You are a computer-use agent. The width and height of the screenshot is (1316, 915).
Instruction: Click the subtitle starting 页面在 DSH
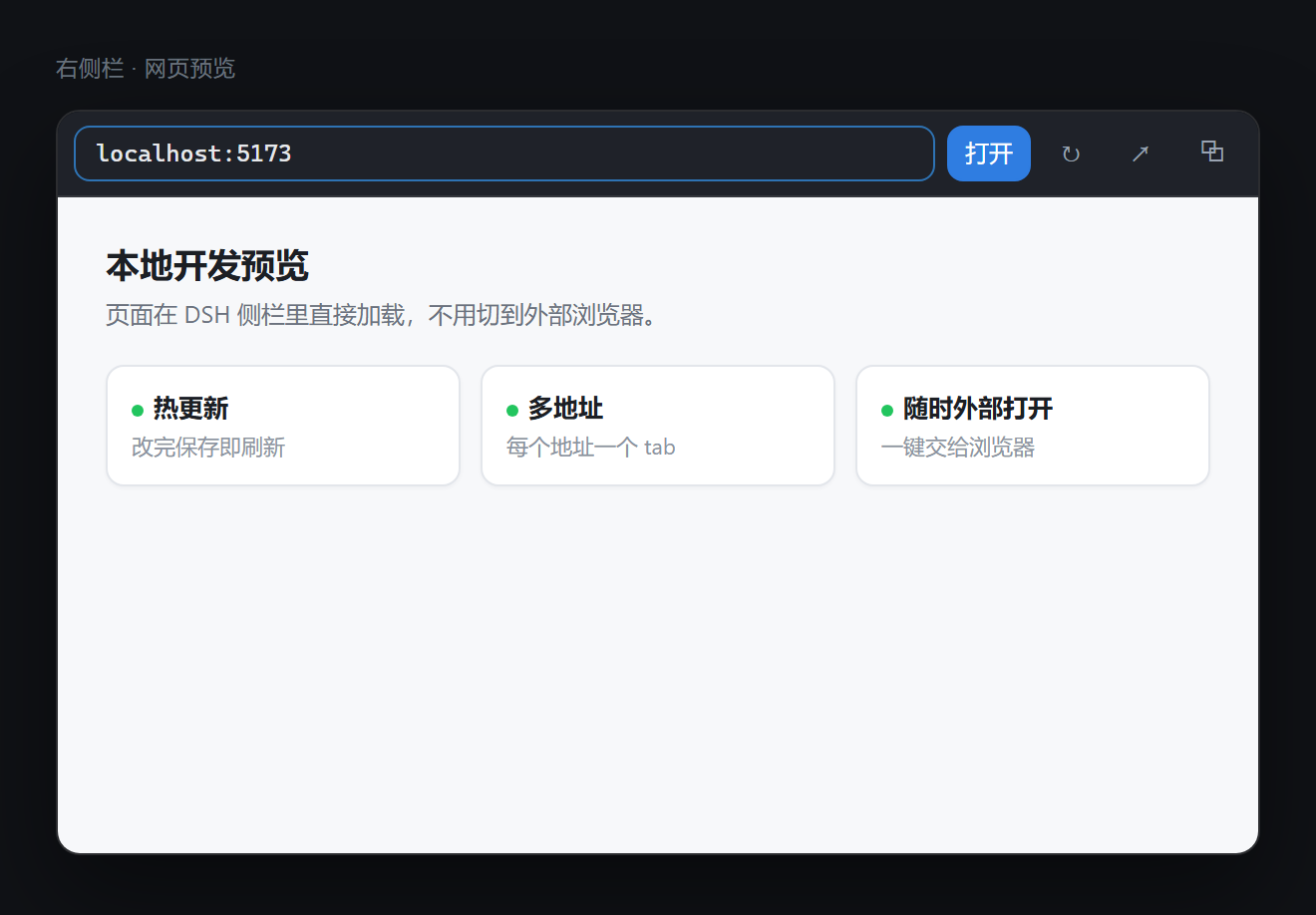382,315
